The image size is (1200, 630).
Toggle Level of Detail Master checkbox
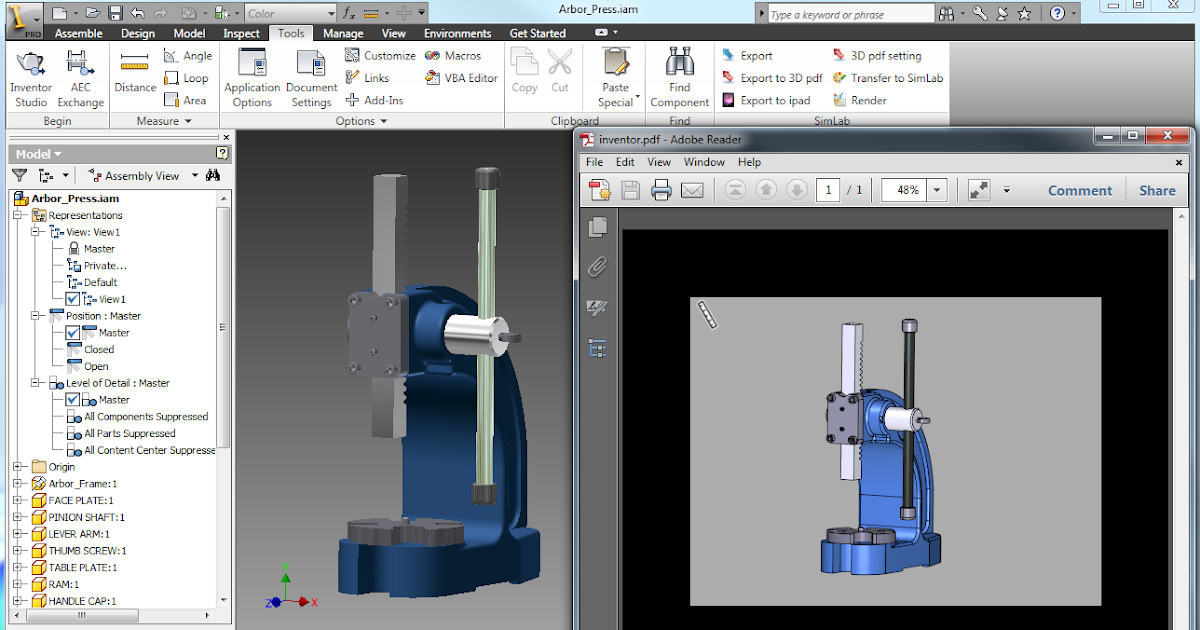tap(72, 400)
